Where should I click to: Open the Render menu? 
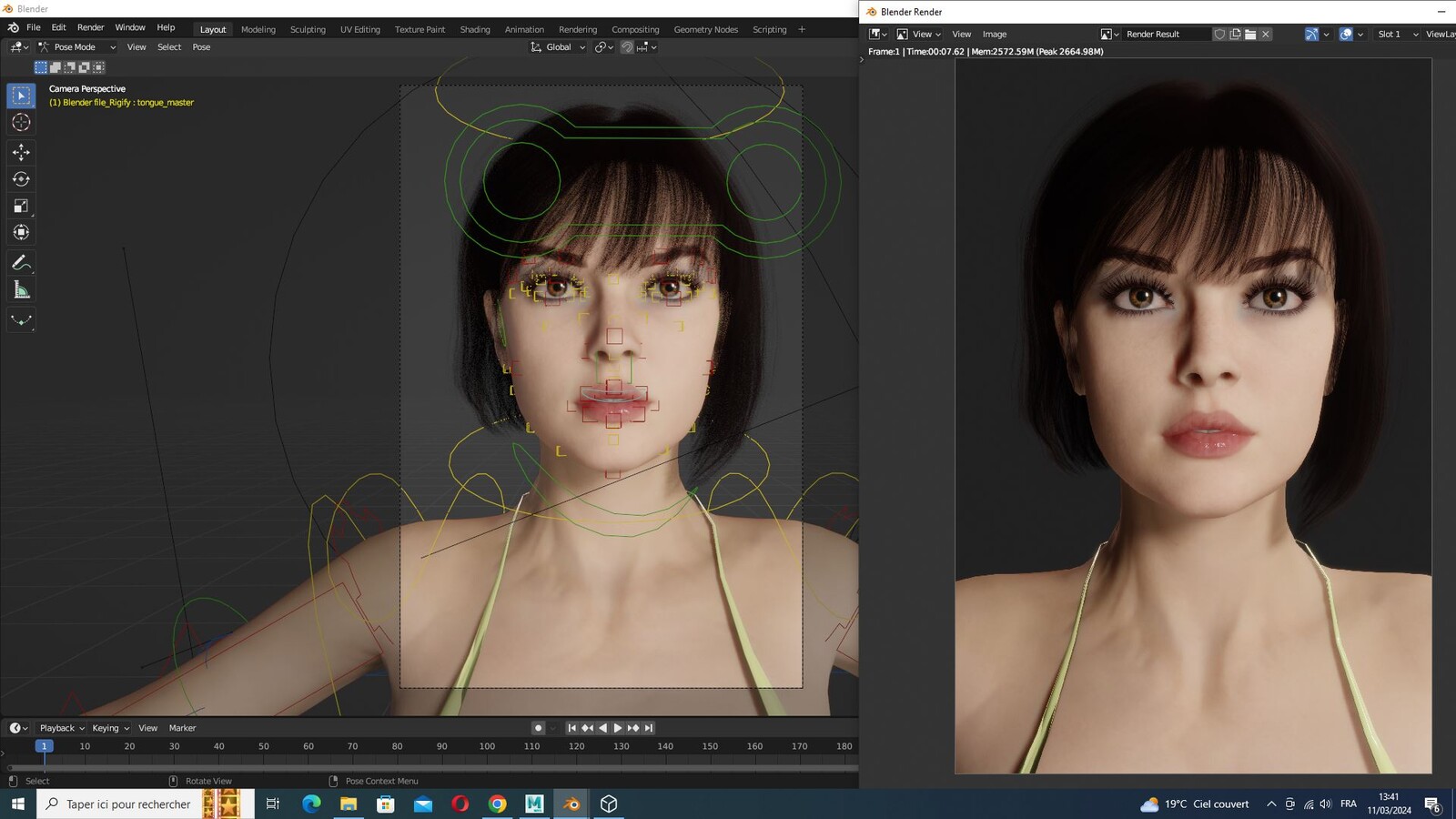pos(90,27)
